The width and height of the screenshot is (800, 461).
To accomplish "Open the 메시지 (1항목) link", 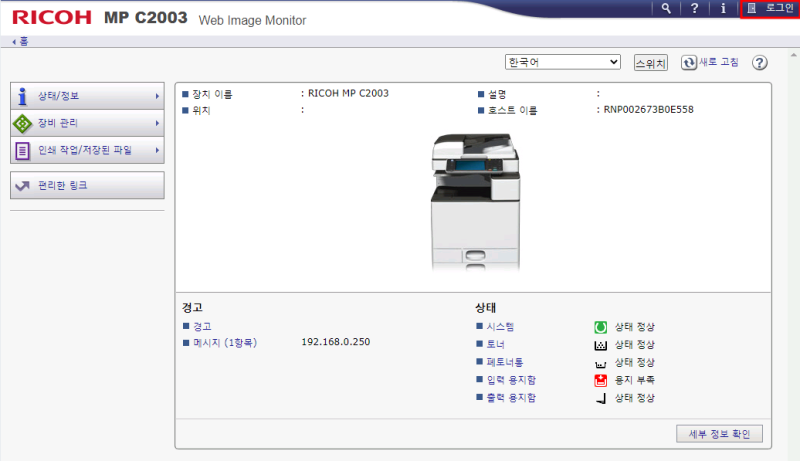I will coord(225,343).
